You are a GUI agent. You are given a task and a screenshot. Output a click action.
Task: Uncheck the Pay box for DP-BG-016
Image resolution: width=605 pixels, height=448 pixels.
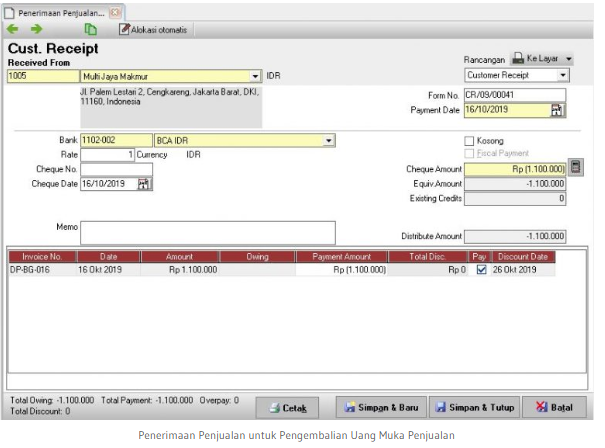(481, 269)
